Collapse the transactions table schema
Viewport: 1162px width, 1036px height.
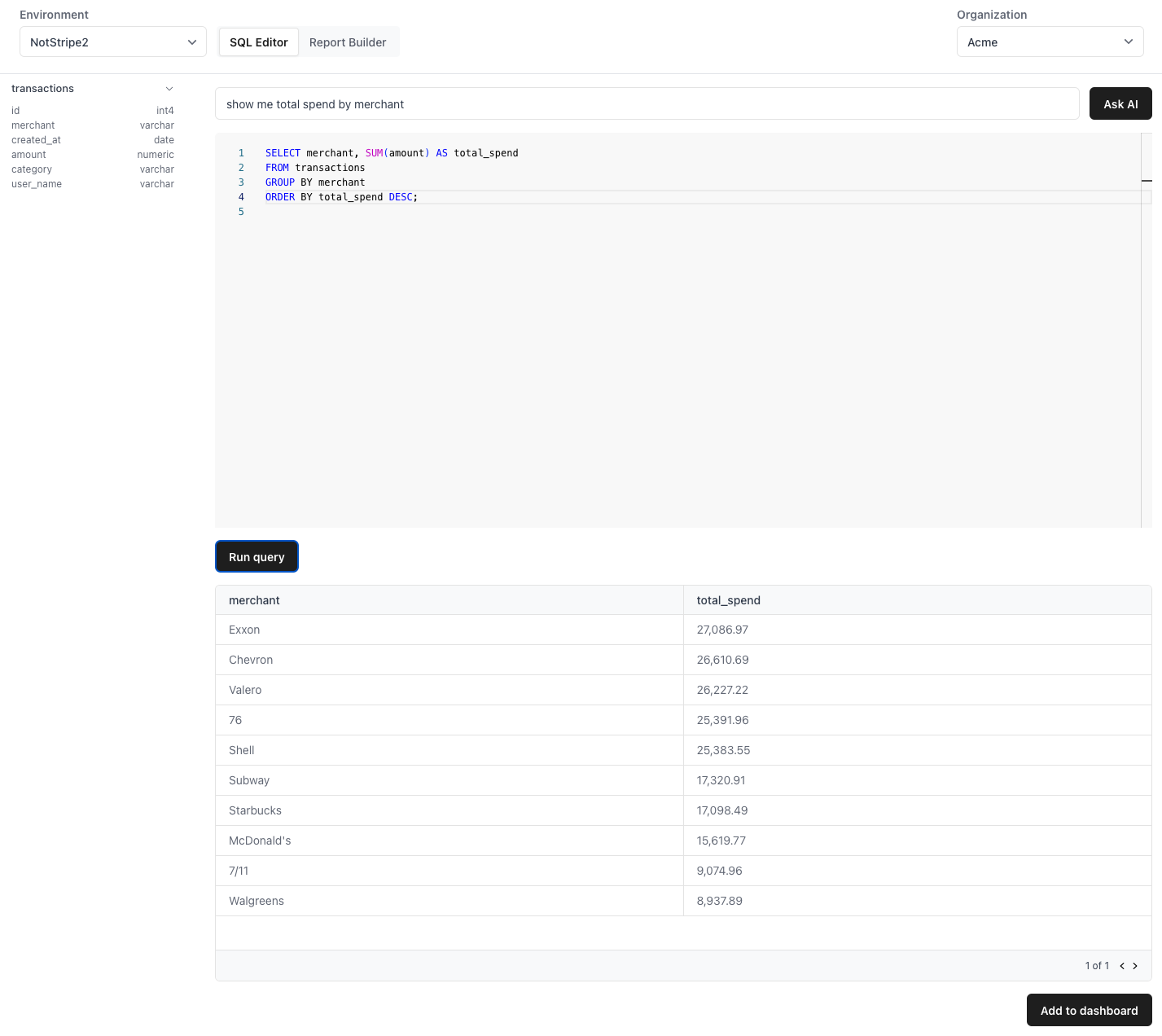[x=169, y=89]
